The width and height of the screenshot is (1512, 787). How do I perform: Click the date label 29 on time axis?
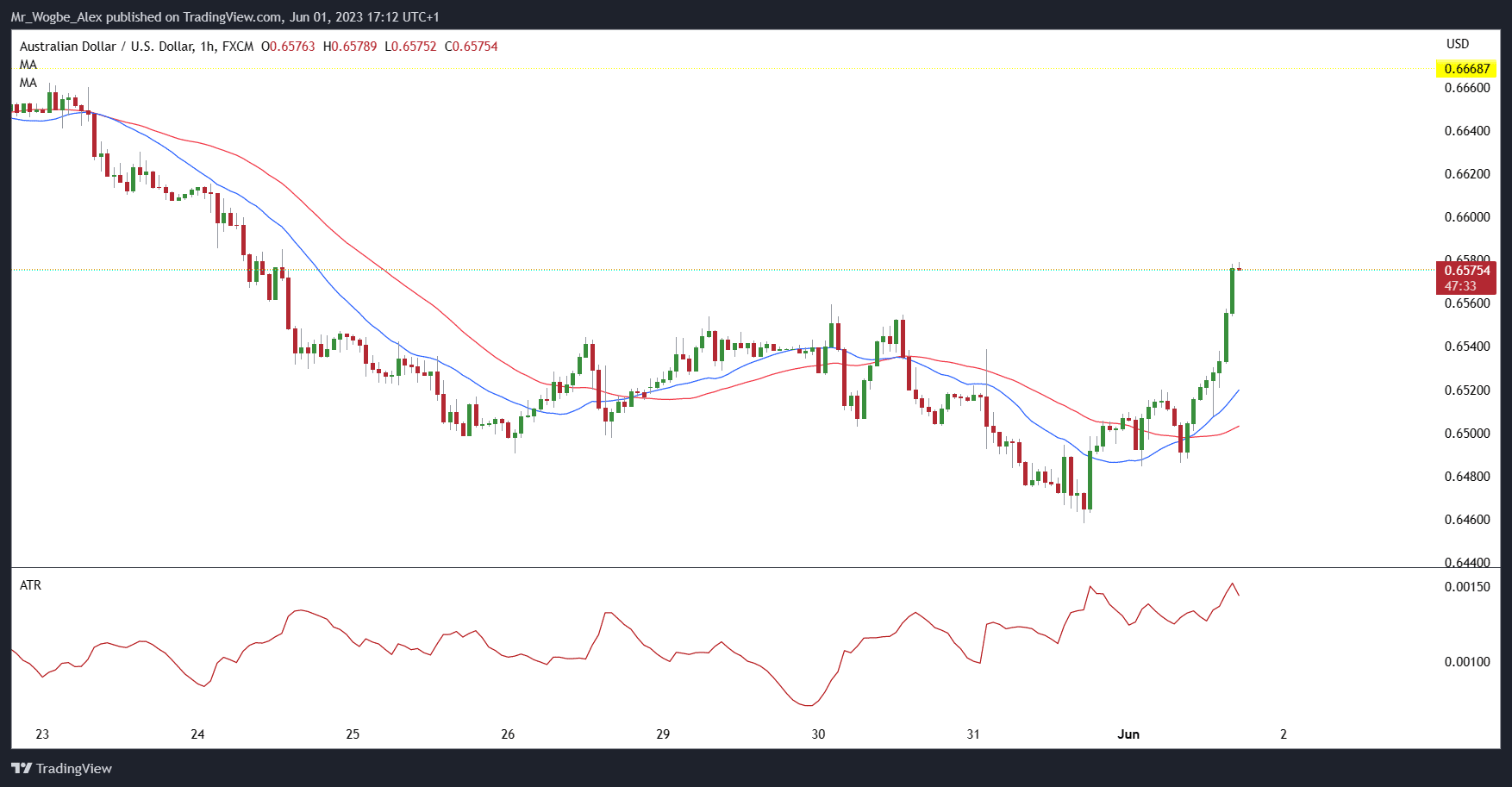pyautogui.click(x=663, y=734)
